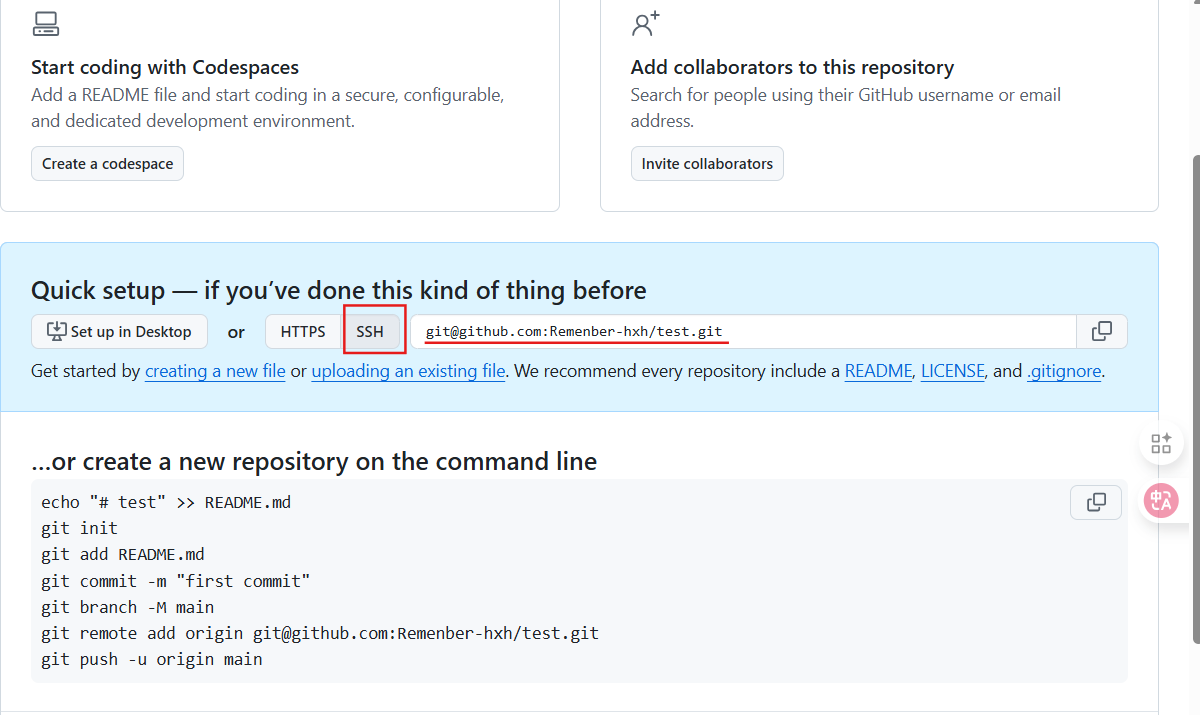Click the clipboard icon beside the quick setup field

(x=1101, y=331)
